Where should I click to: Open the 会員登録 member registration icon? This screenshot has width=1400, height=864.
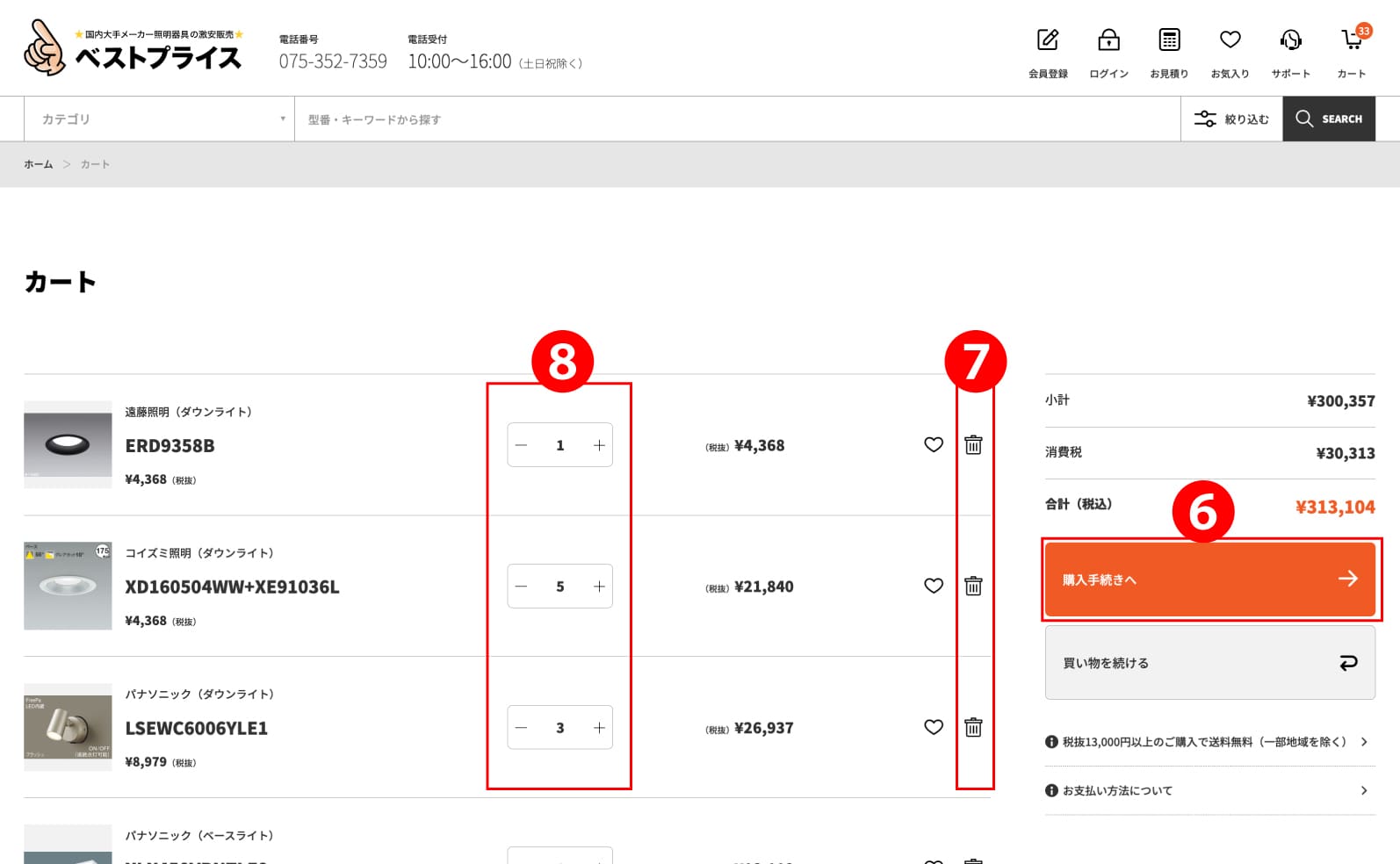tap(1048, 41)
